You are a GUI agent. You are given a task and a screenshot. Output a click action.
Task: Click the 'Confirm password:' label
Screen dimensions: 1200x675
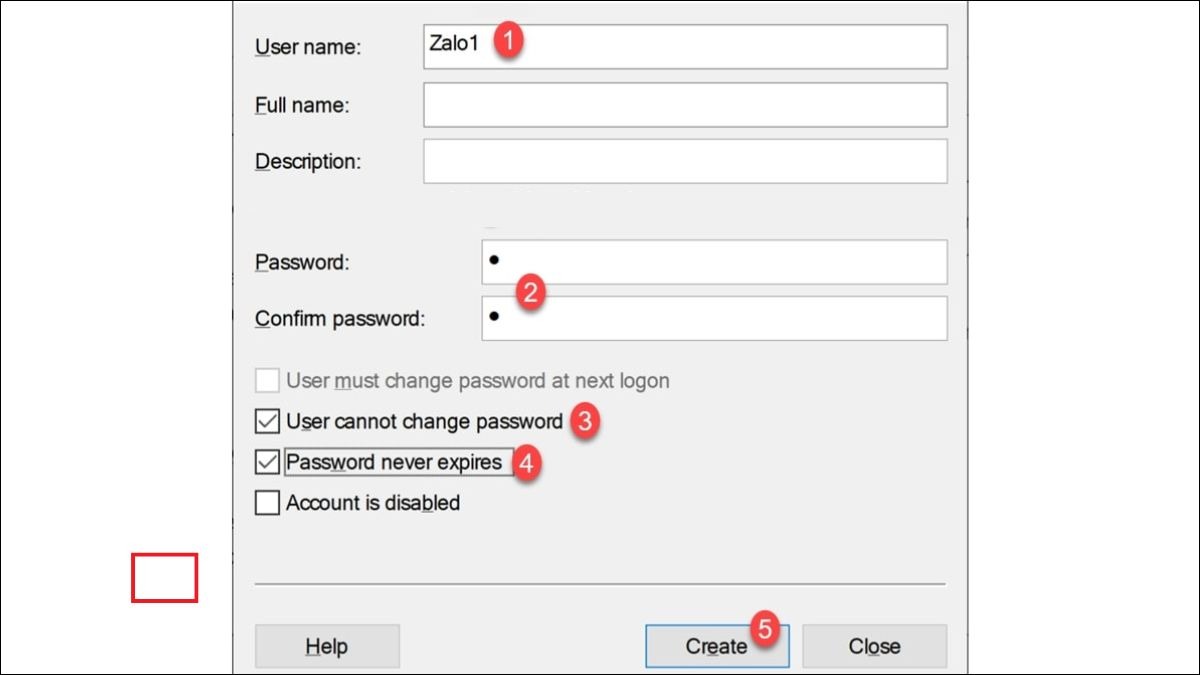coord(340,319)
